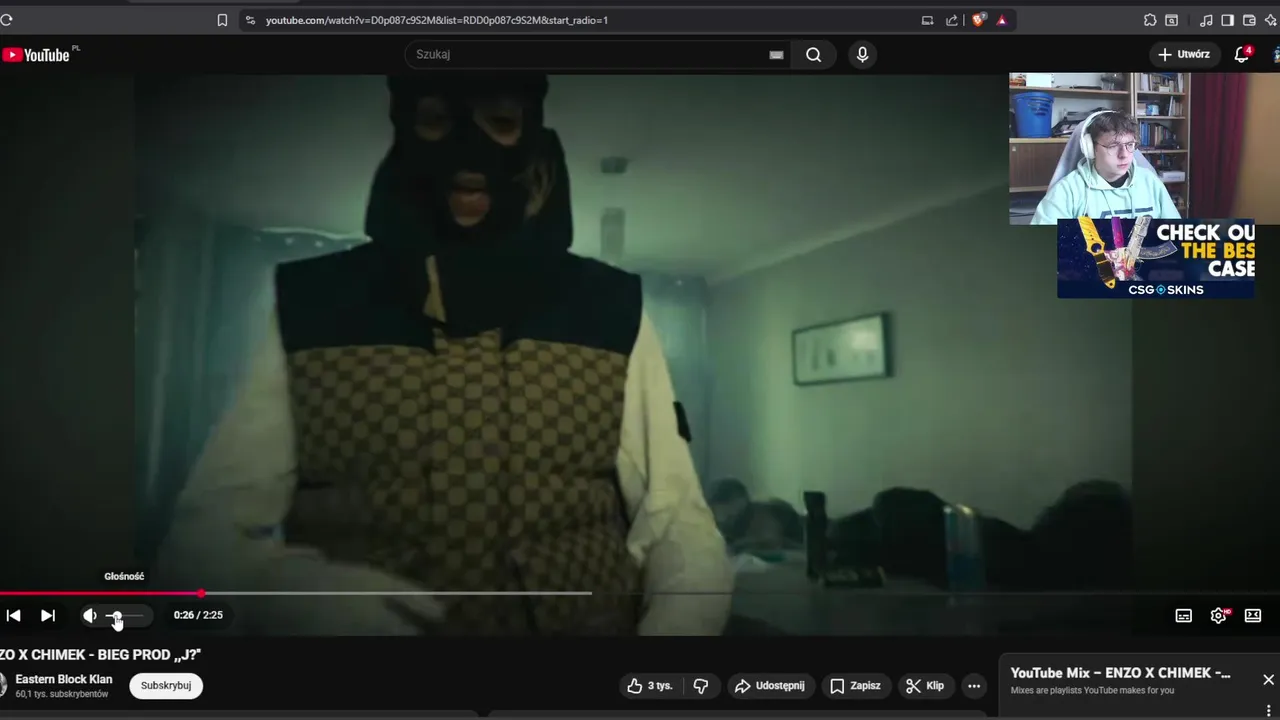The width and height of the screenshot is (1280, 720).
Task: Toggle theater mode in player
Action: (1253, 616)
